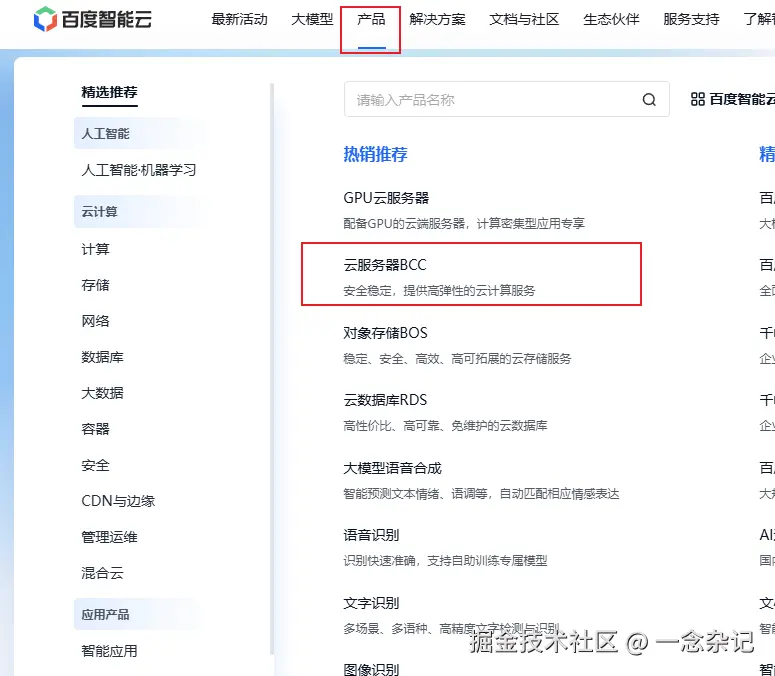
Task: Click description 稳定、安全、高效、高可拓展的云存储服务
Action: point(457,358)
